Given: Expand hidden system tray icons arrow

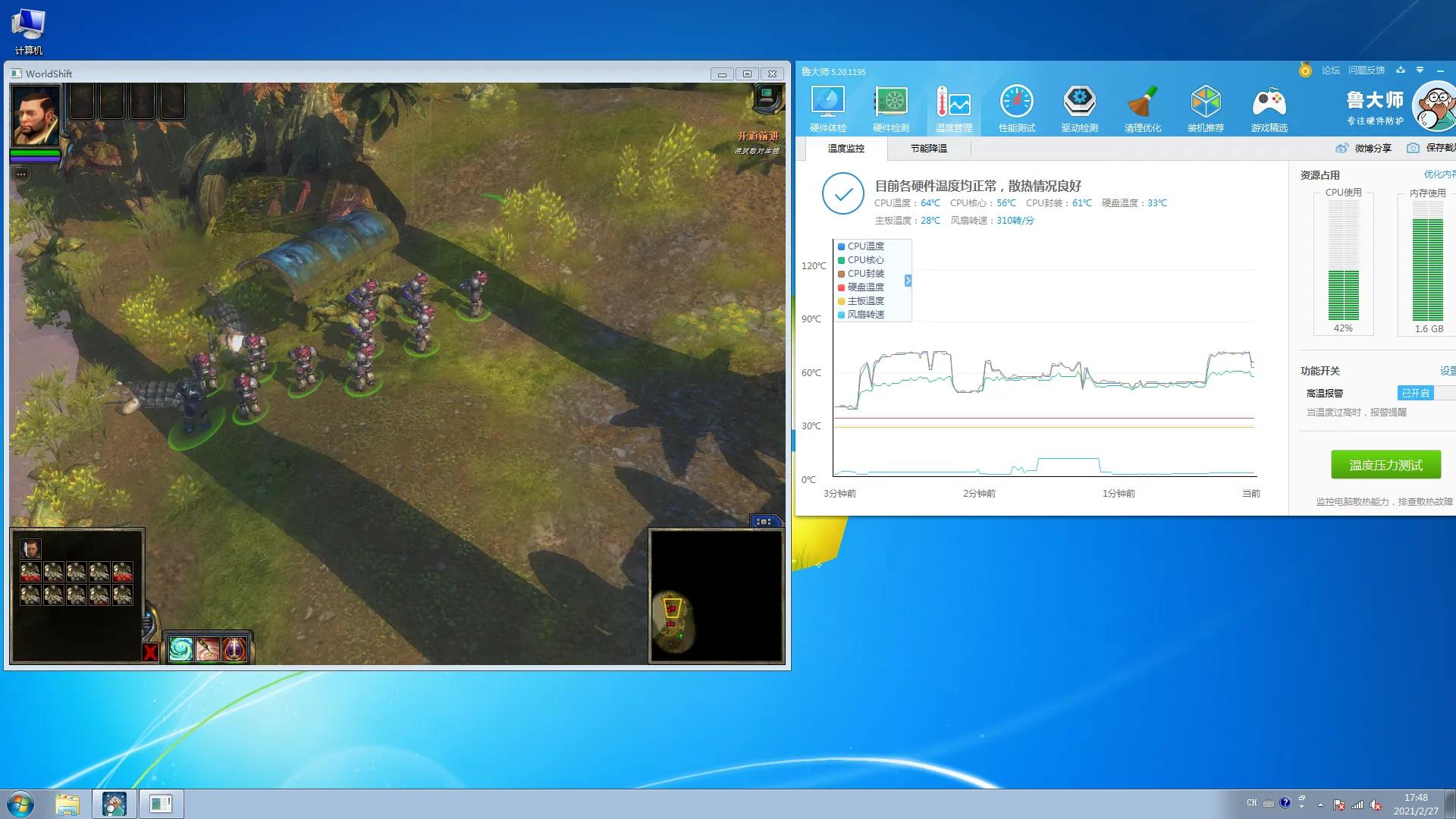Looking at the screenshot, I should 1320,805.
